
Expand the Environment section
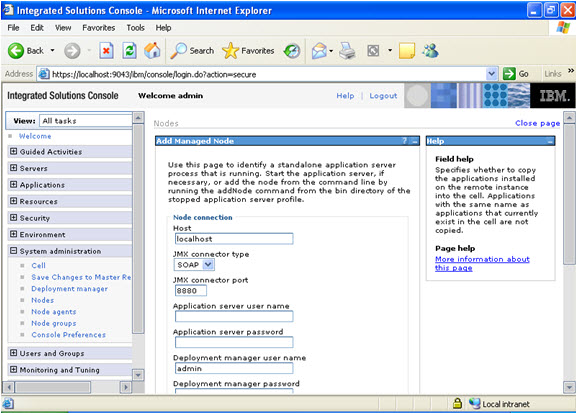14,234
